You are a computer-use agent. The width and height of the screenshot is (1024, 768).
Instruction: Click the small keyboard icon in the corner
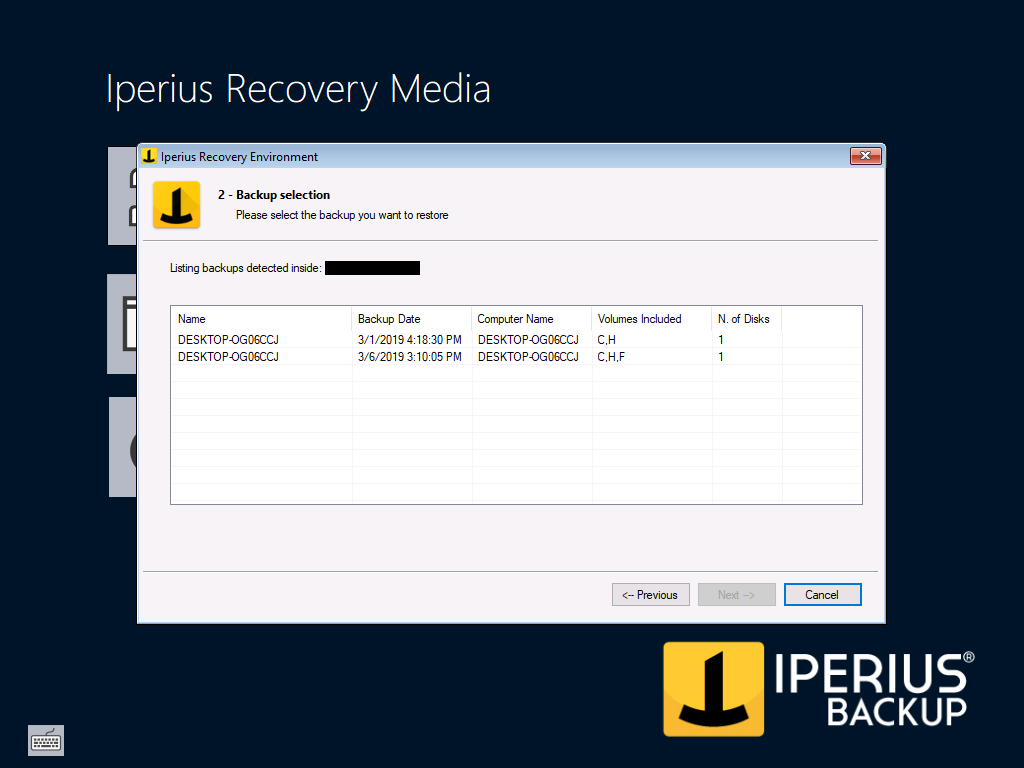[x=46, y=740]
